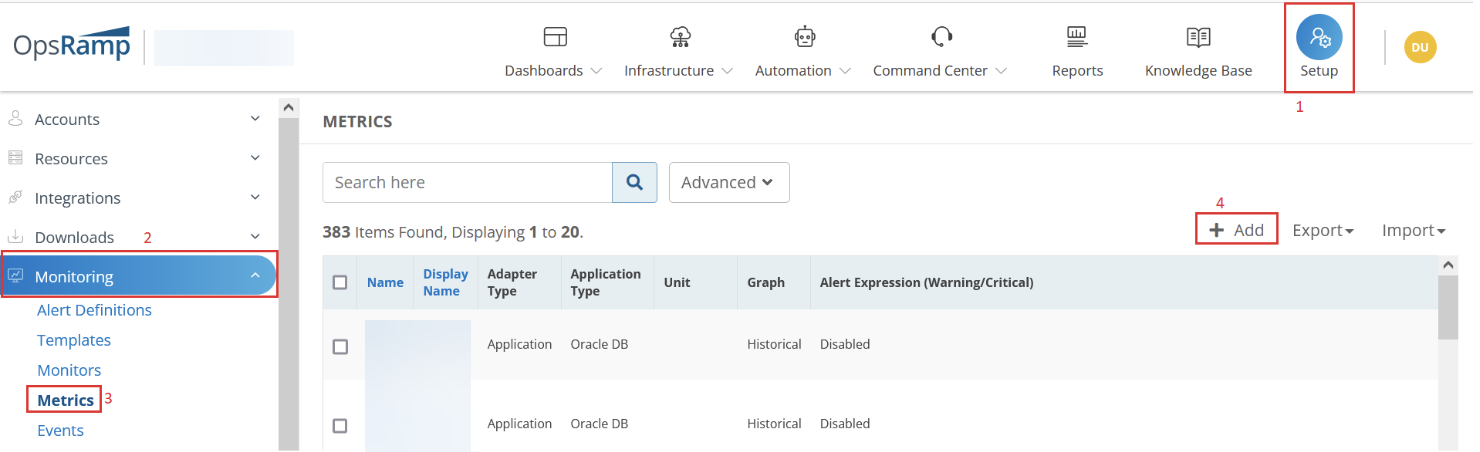
Task: Click the Add metric button
Action: click(x=1237, y=230)
